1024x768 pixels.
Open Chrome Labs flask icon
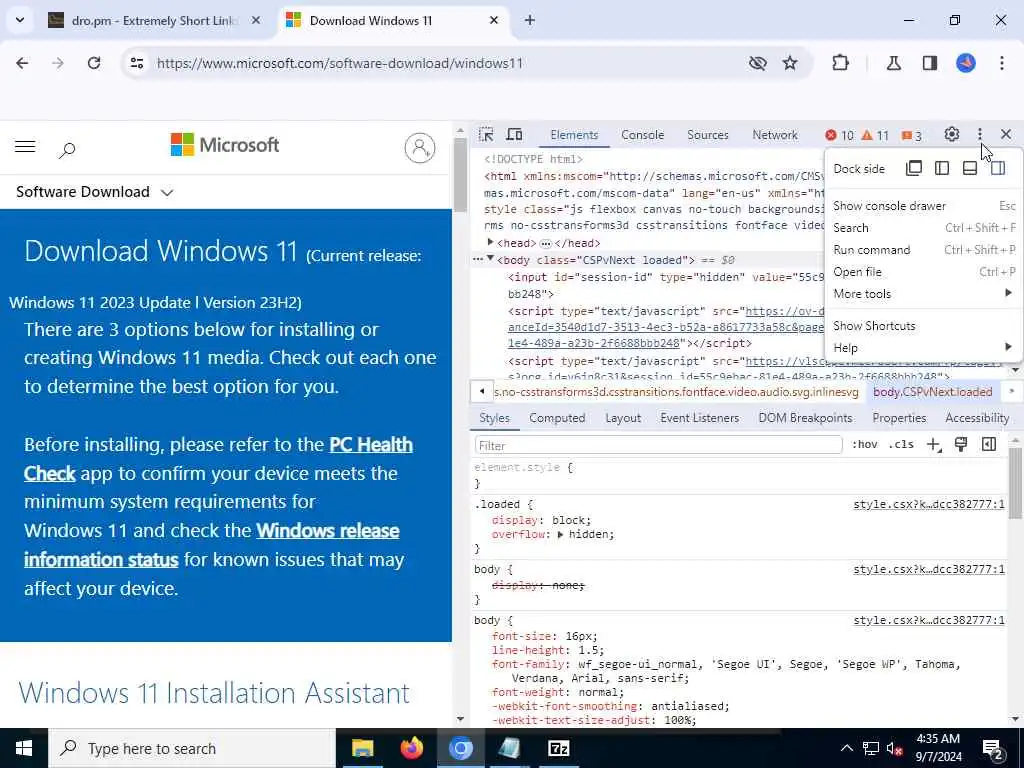893,63
